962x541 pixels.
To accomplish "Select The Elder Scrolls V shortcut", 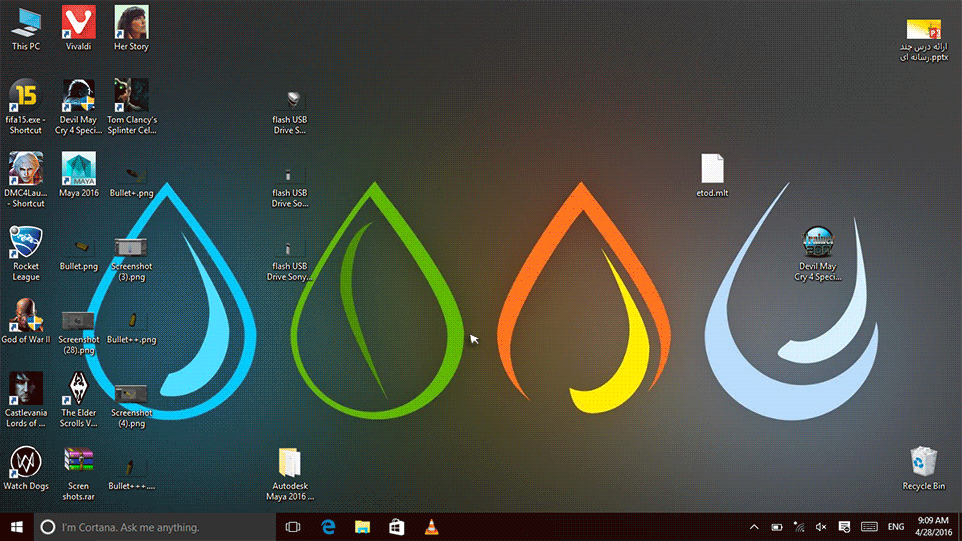I will pos(79,399).
